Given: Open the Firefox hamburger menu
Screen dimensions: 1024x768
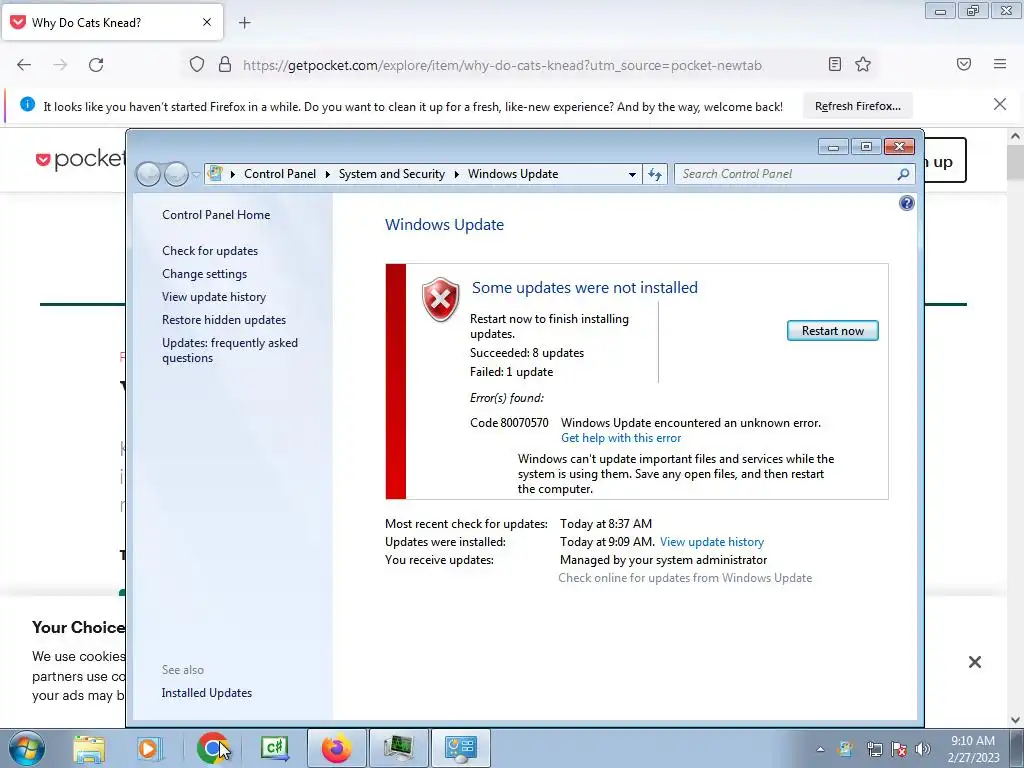Looking at the screenshot, I should point(1000,64).
